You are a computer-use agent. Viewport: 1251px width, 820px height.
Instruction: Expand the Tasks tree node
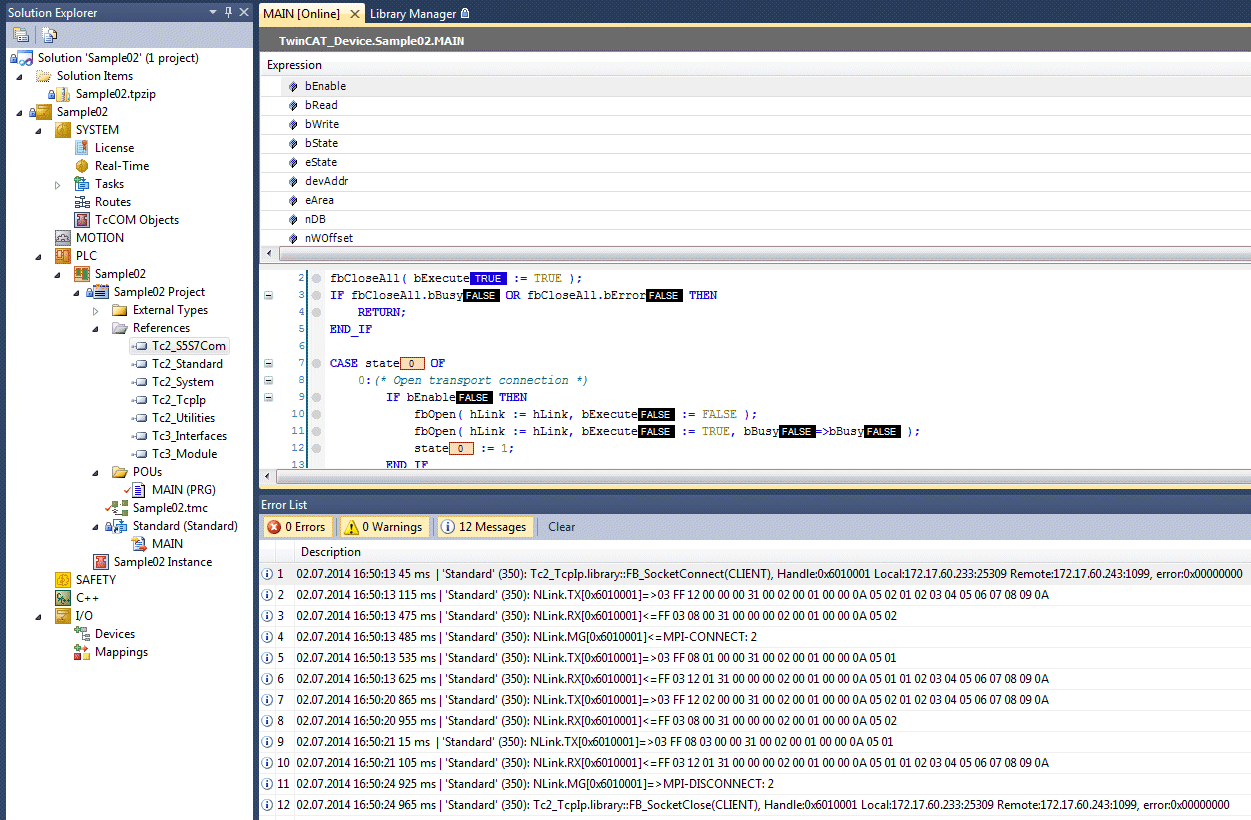click(x=57, y=184)
